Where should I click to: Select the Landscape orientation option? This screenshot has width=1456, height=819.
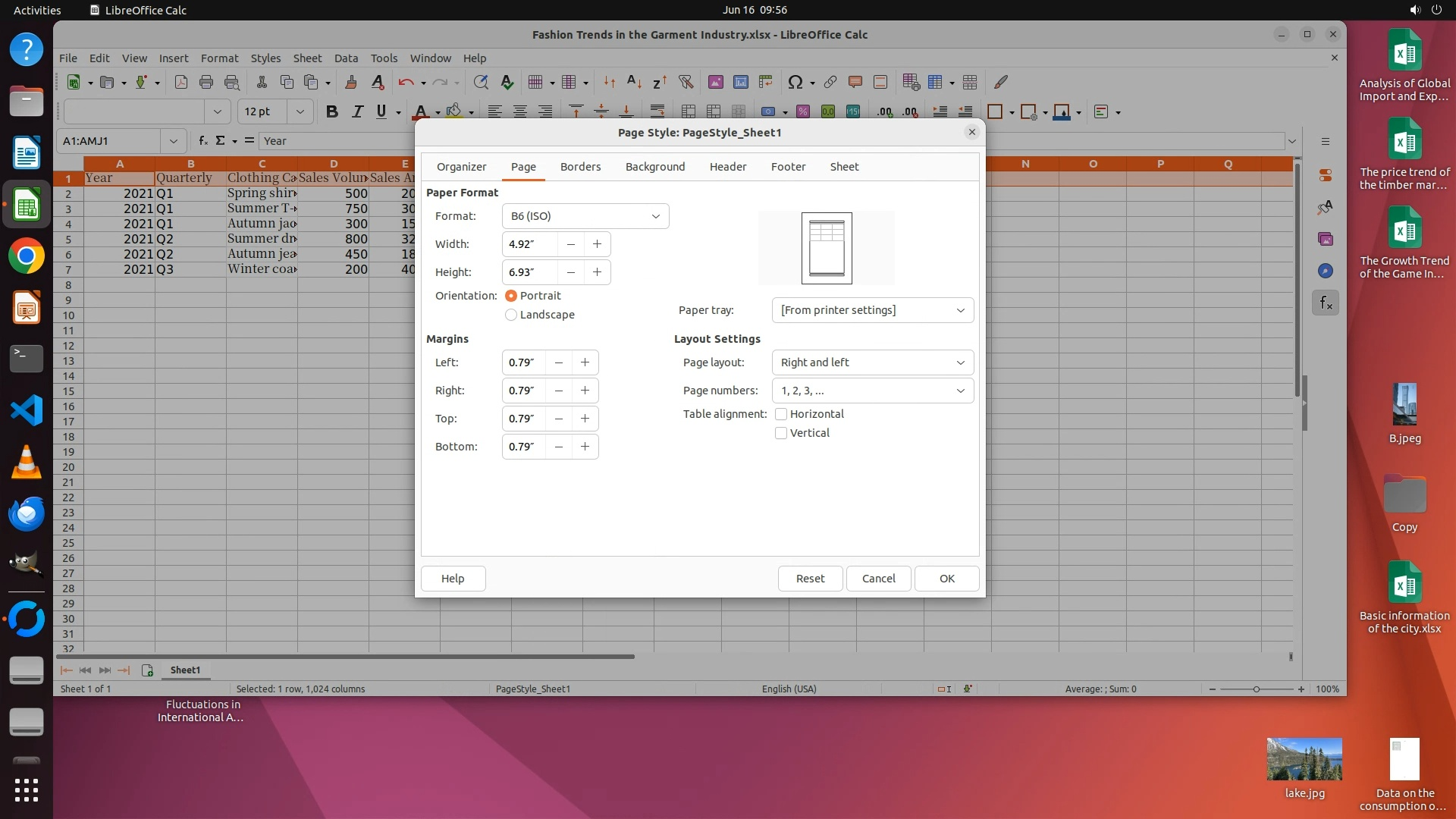click(x=511, y=315)
